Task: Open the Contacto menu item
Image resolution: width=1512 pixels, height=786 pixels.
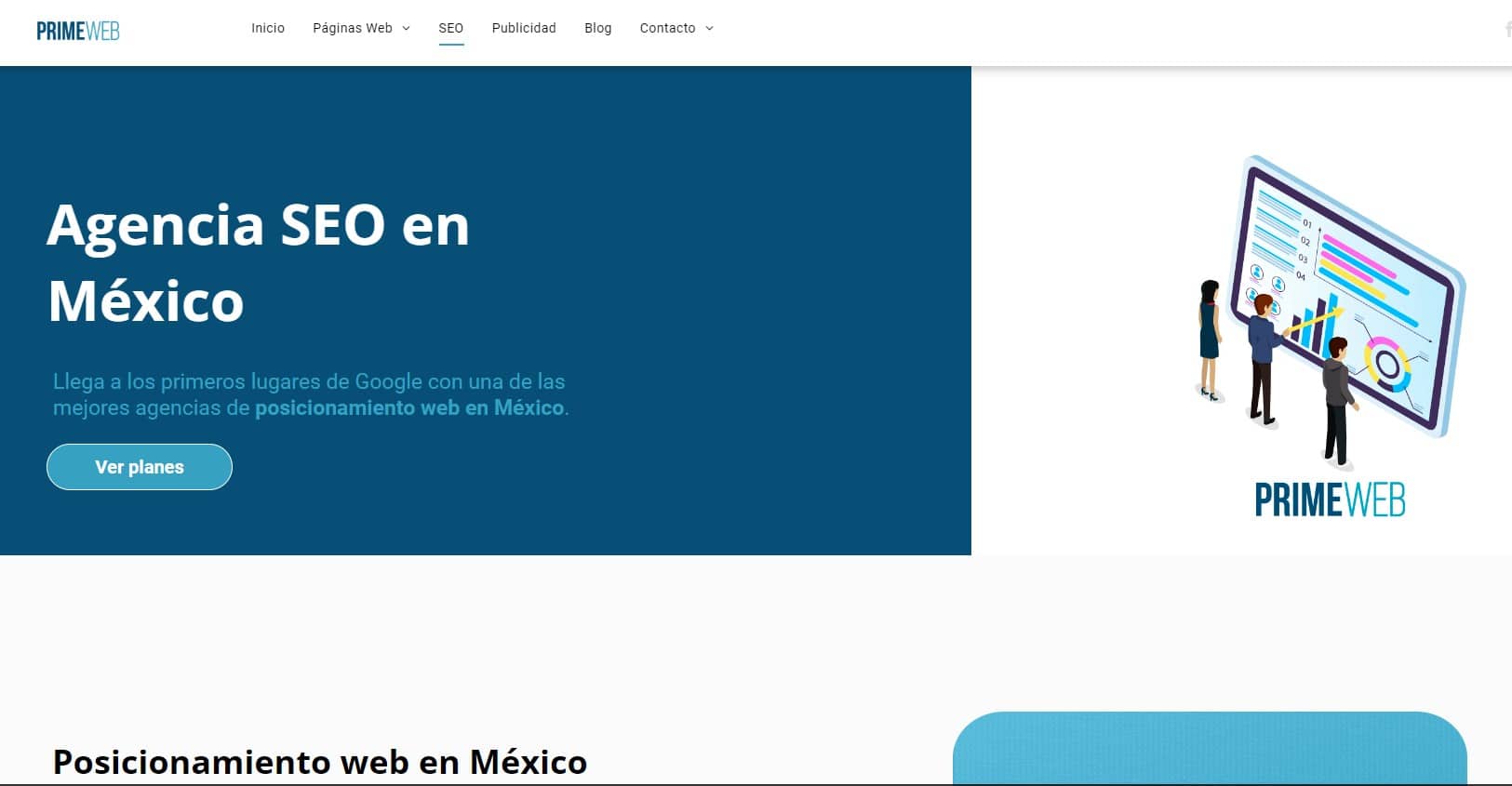Action: [x=667, y=28]
